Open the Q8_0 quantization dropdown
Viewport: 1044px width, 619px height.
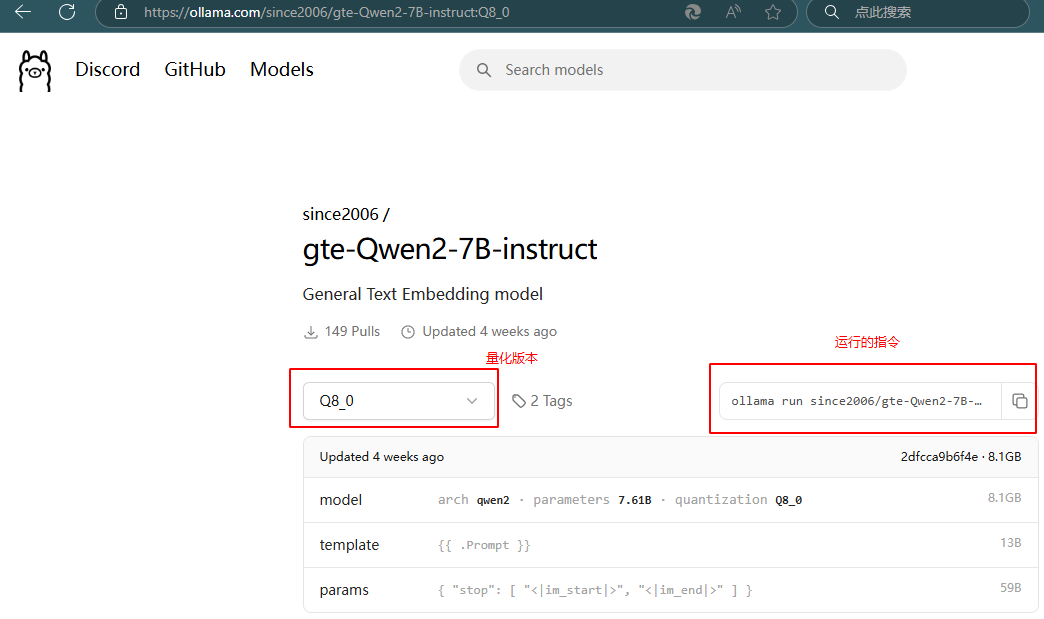click(399, 401)
